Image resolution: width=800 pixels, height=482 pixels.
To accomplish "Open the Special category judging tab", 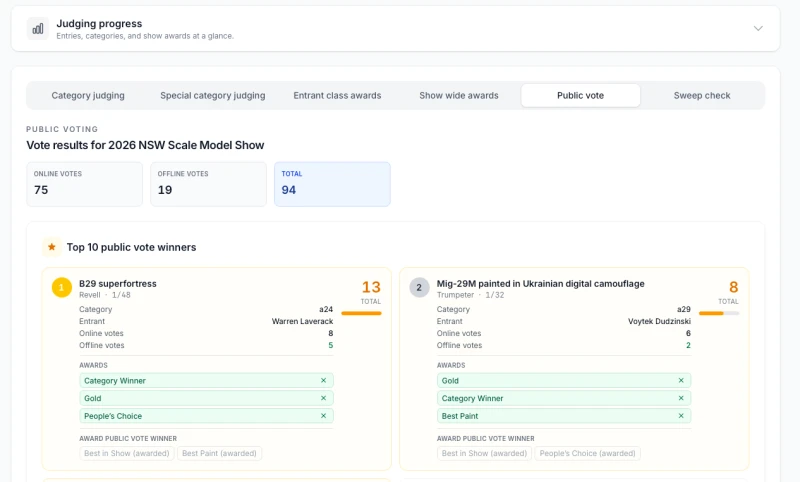I will pyautogui.click(x=213, y=95).
